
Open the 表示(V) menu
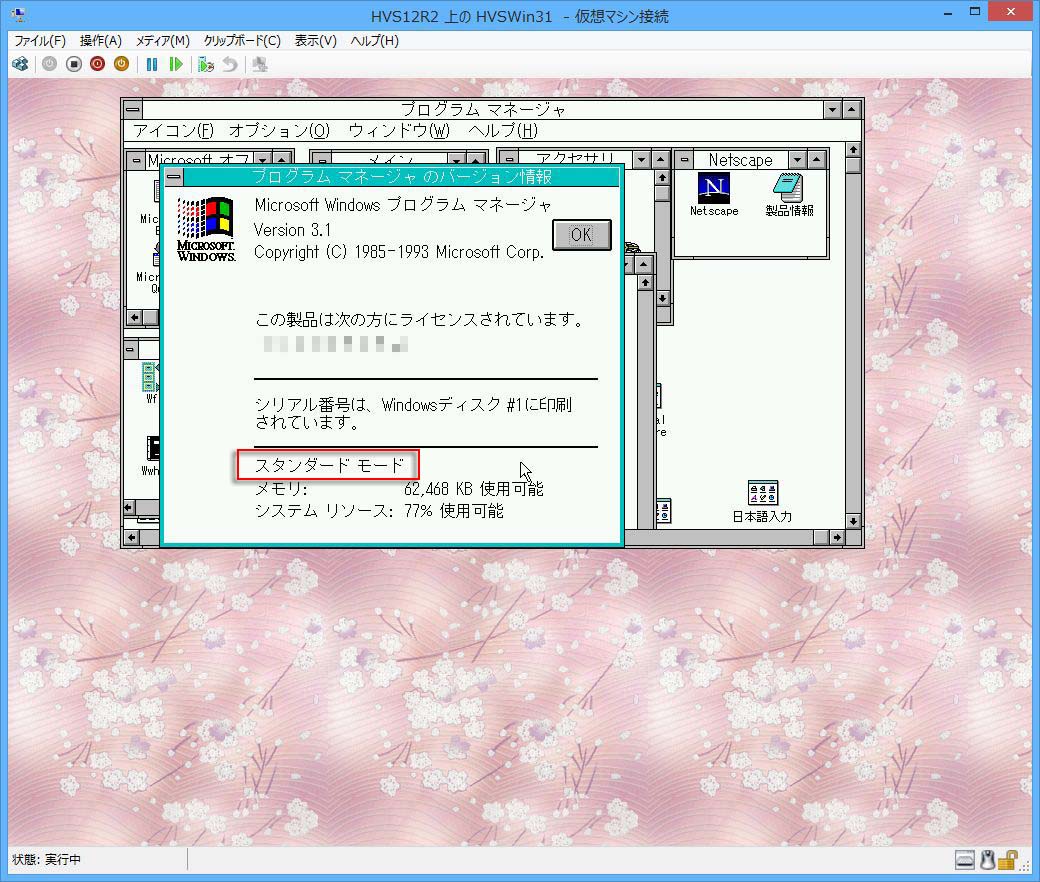pyautogui.click(x=316, y=41)
